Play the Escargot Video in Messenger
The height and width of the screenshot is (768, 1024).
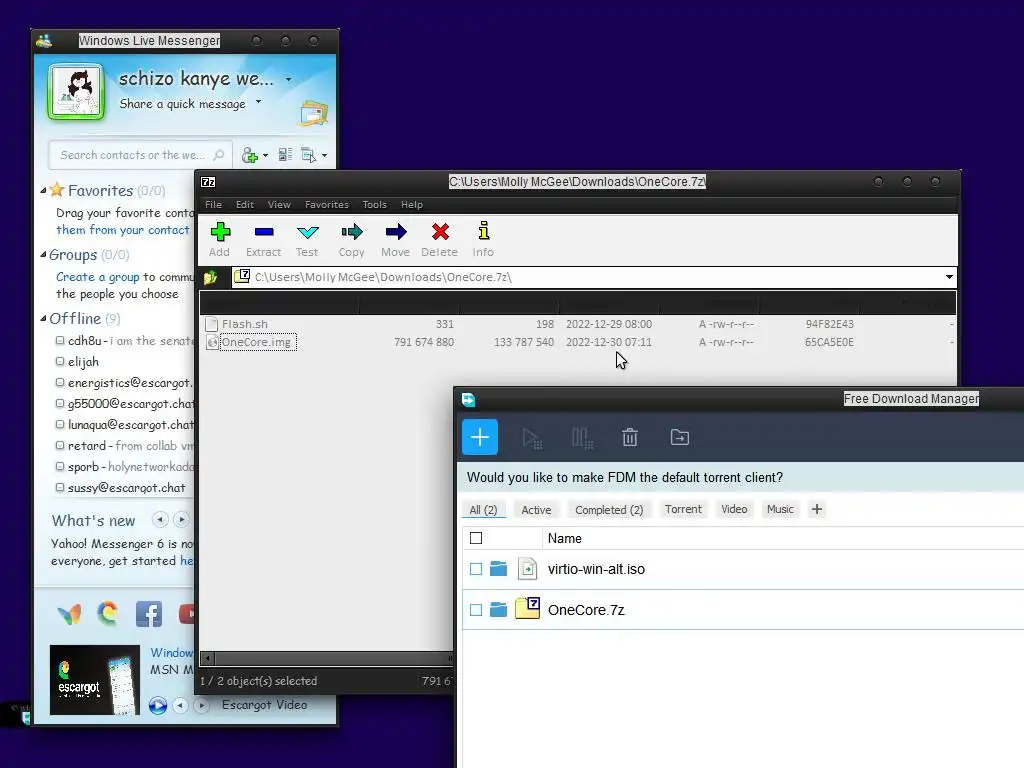[157, 705]
